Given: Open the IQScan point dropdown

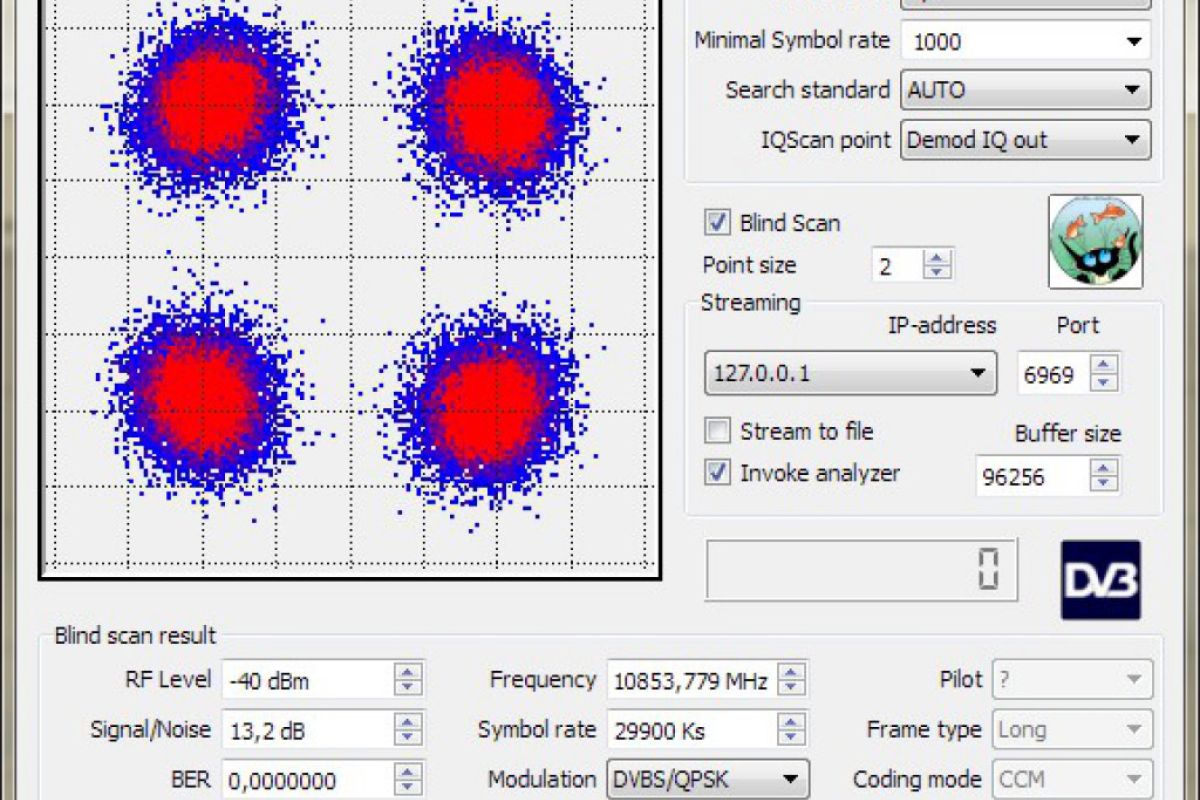Looking at the screenshot, I should click(x=1132, y=140).
